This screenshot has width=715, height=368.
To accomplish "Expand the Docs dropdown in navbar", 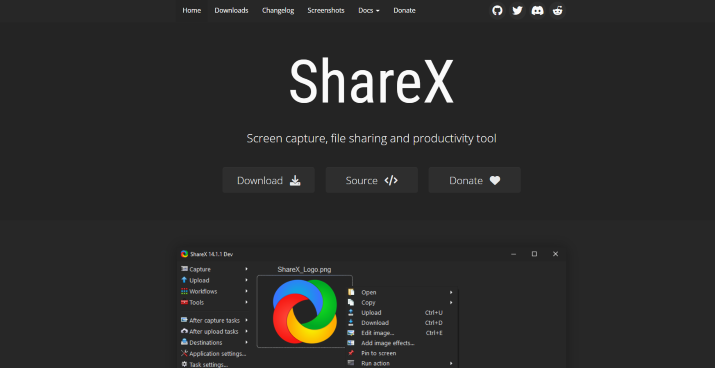I will (x=368, y=10).
